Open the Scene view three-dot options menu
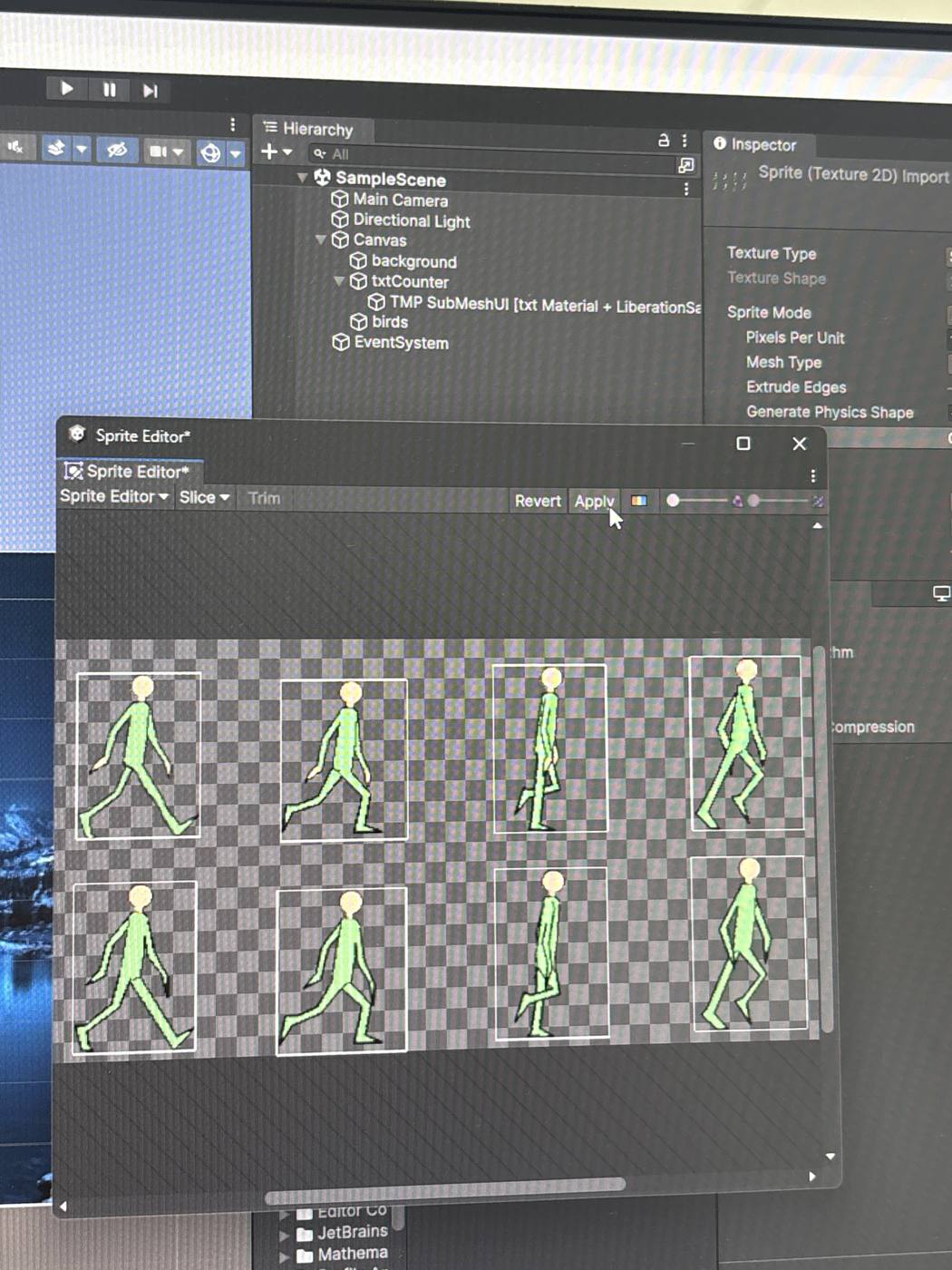The height and width of the screenshot is (1270, 952). (x=232, y=124)
